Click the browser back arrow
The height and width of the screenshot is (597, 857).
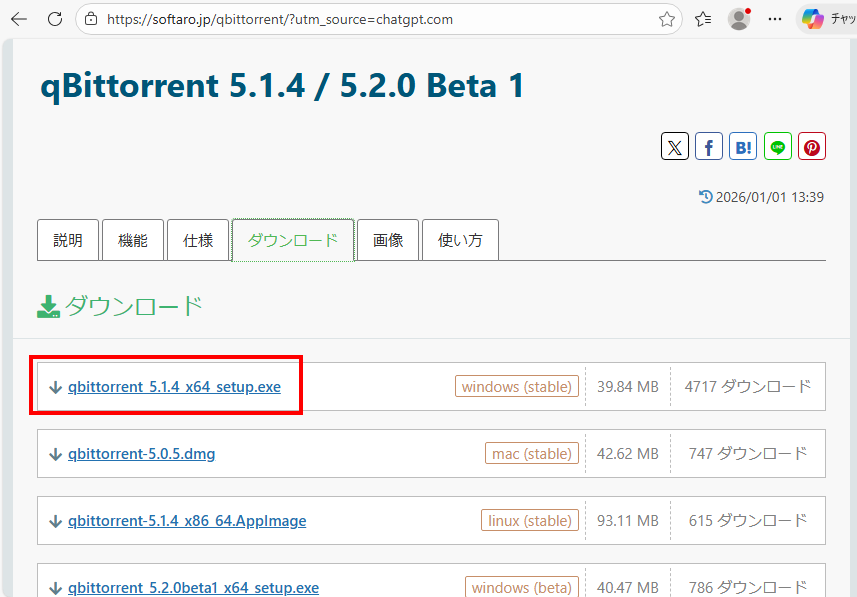coord(19,19)
